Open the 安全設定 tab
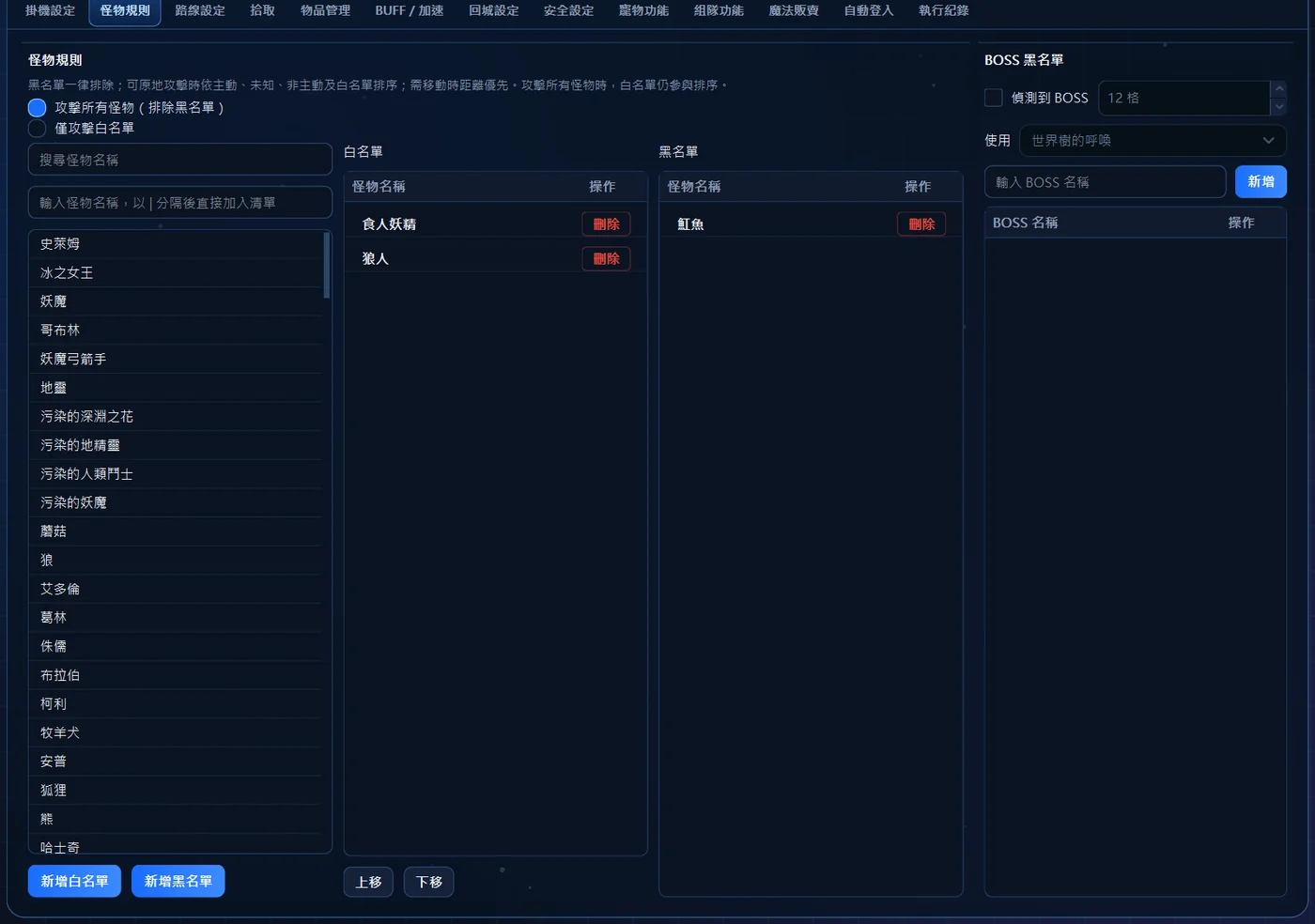 (569, 11)
